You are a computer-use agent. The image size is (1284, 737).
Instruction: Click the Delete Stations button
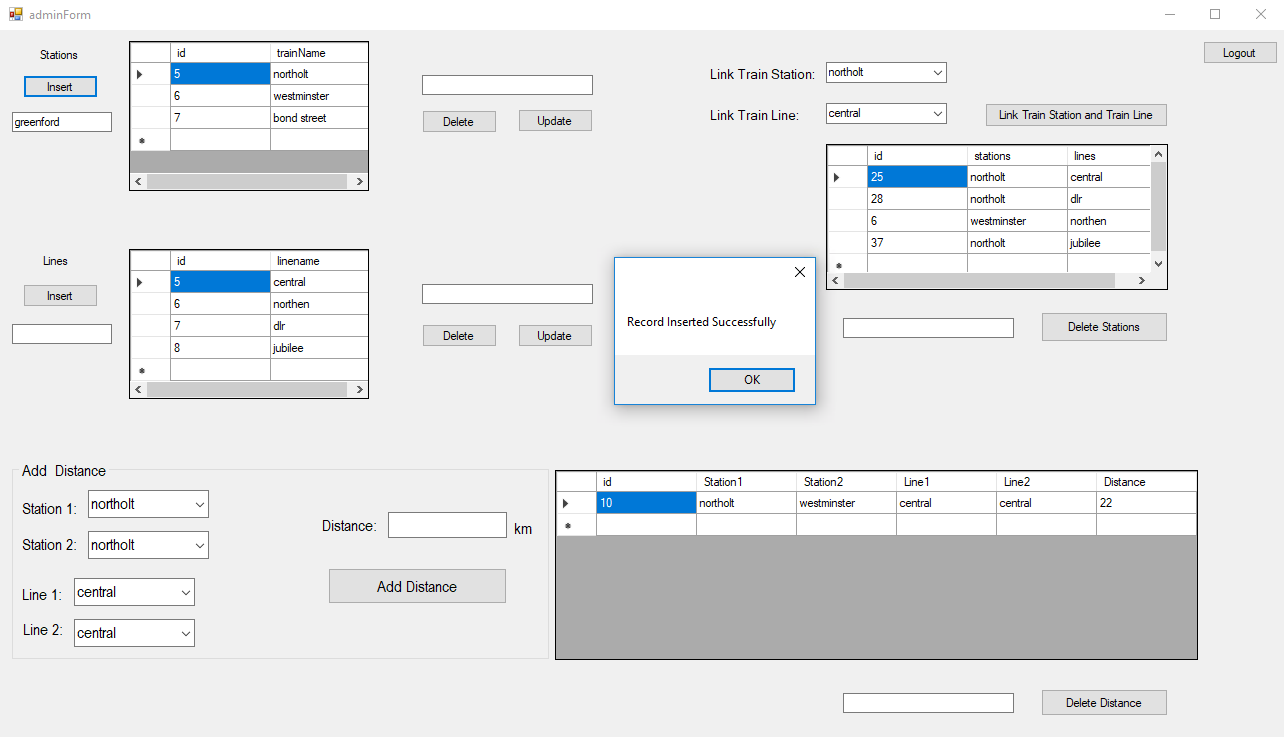(x=1103, y=327)
